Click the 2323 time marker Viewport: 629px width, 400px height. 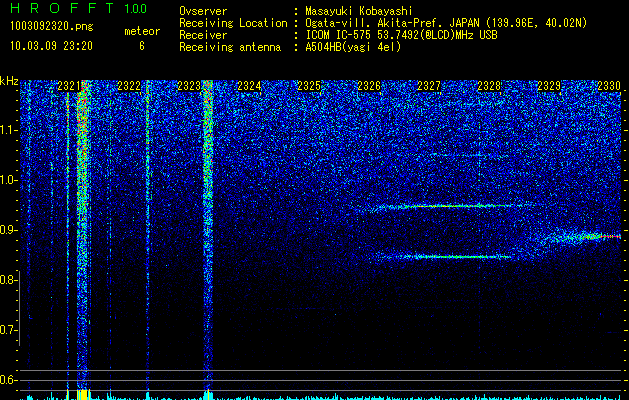189,86
